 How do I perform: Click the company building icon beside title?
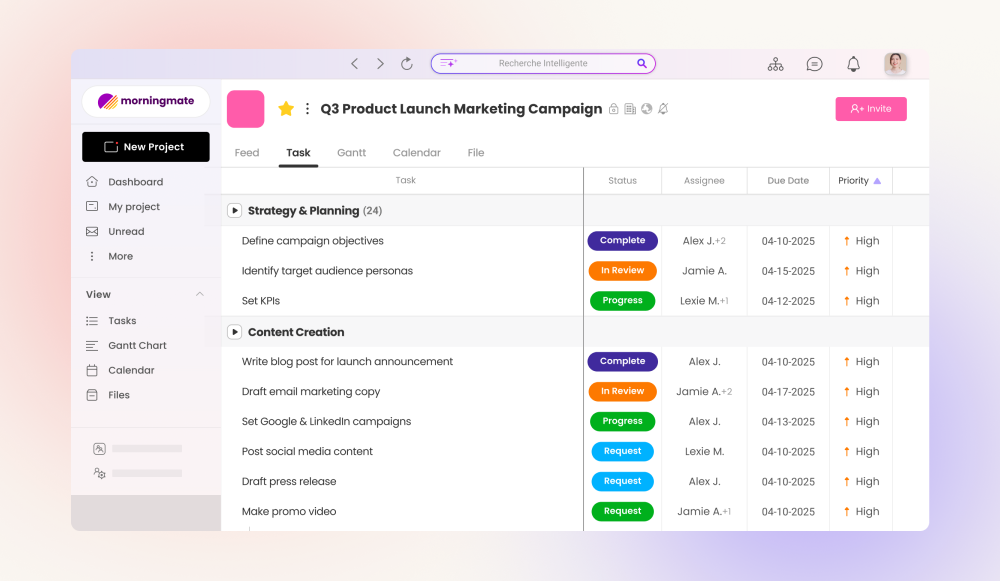630,109
